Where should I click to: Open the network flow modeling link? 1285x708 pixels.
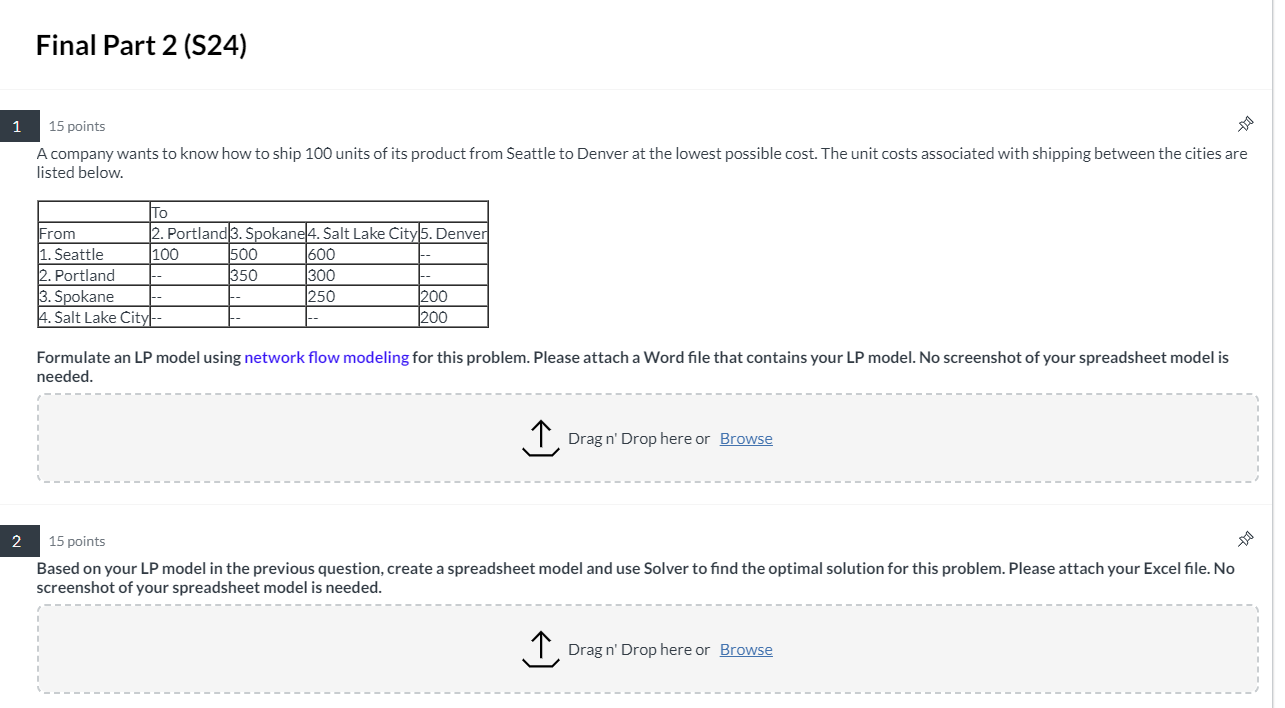(326, 356)
